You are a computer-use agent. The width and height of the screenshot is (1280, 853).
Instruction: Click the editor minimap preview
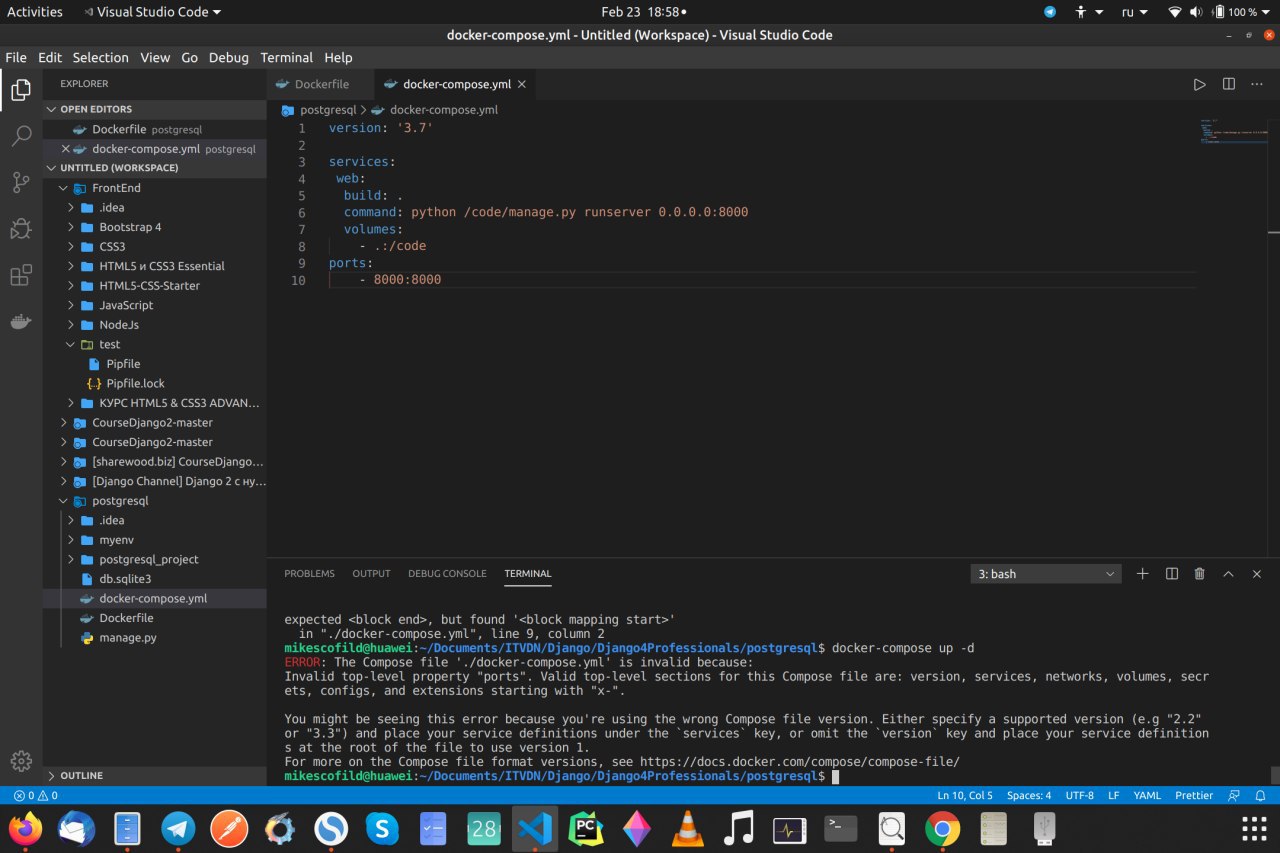[x=1234, y=132]
